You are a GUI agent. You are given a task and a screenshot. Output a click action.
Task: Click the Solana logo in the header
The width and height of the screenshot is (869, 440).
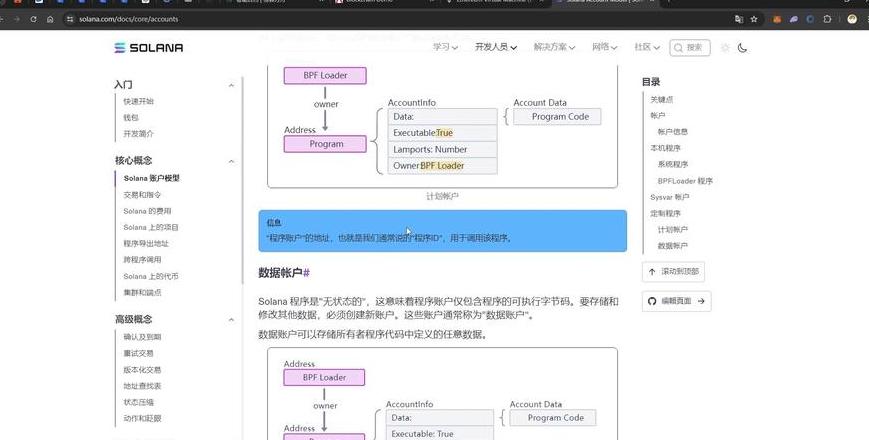click(149, 48)
